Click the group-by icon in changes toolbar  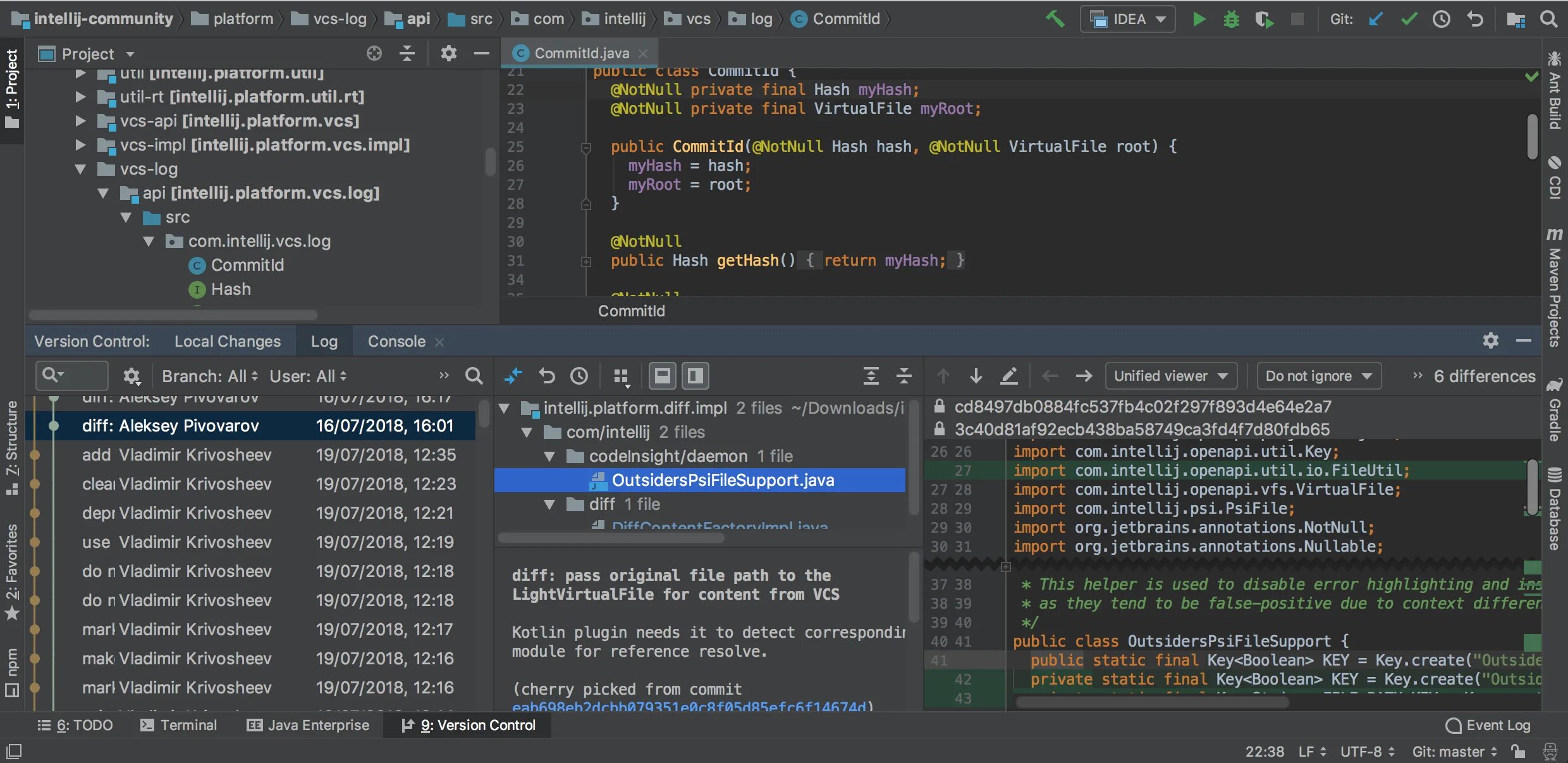pos(622,376)
